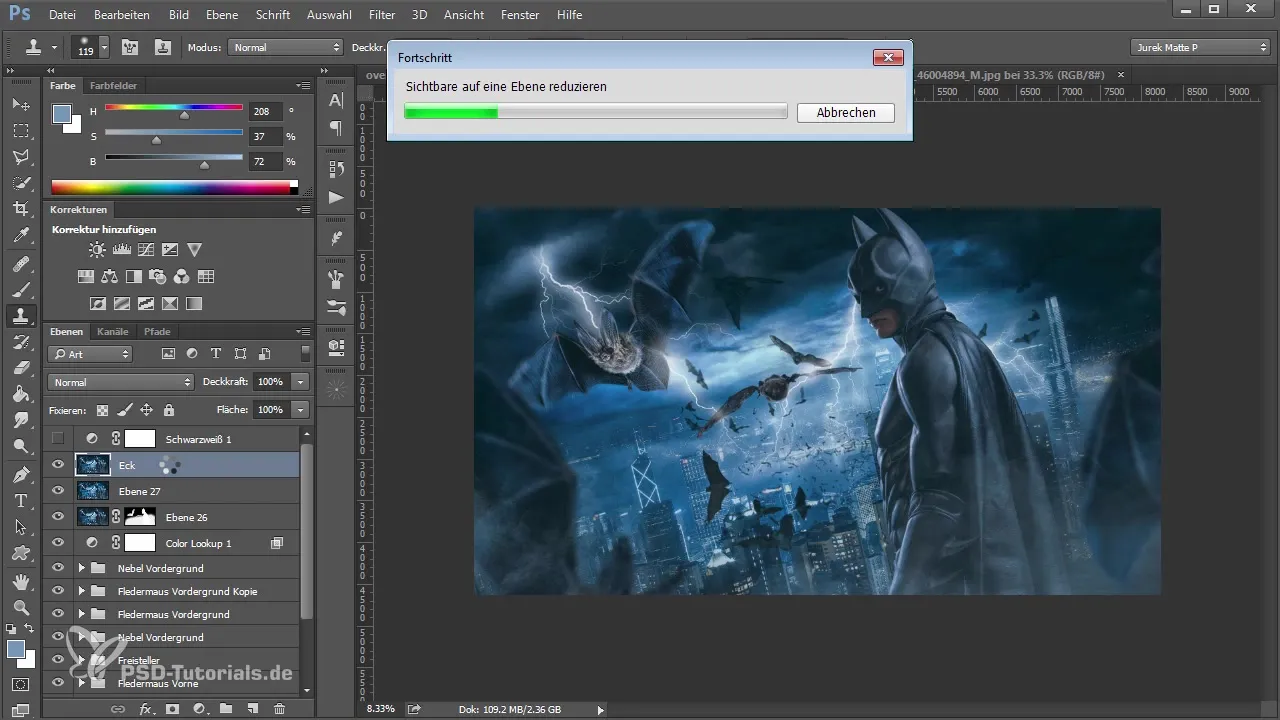Add a Levels adjustment
The width and height of the screenshot is (1280, 720).
(122, 250)
